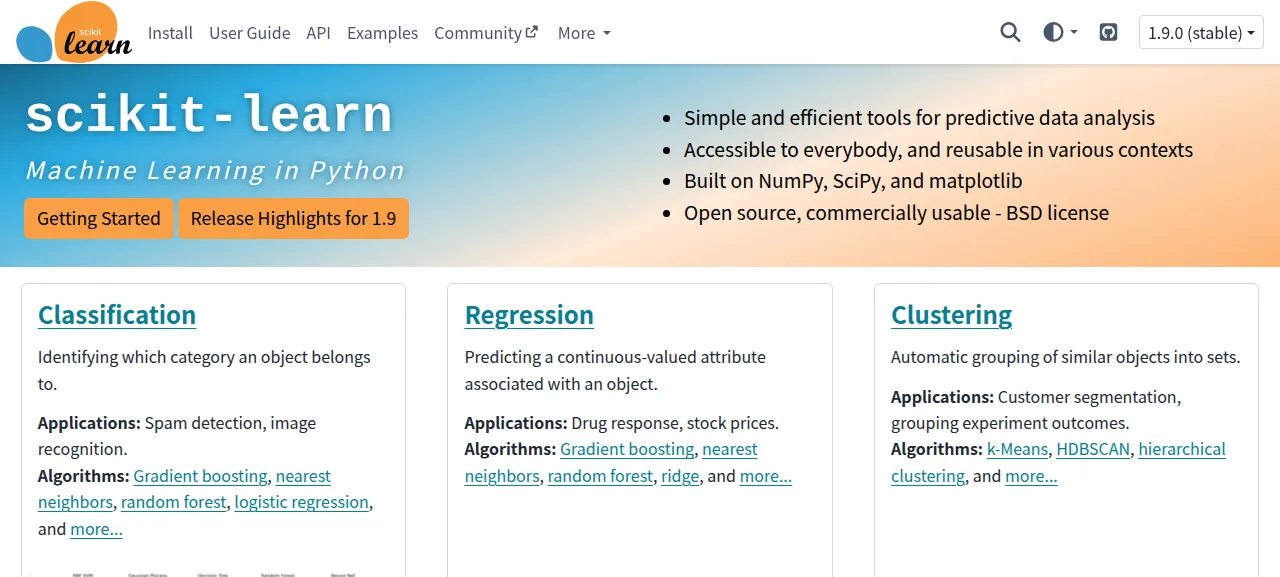Click the scikit-learn logo in navbar
The width and height of the screenshot is (1280, 577).
(x=74, y=33)
